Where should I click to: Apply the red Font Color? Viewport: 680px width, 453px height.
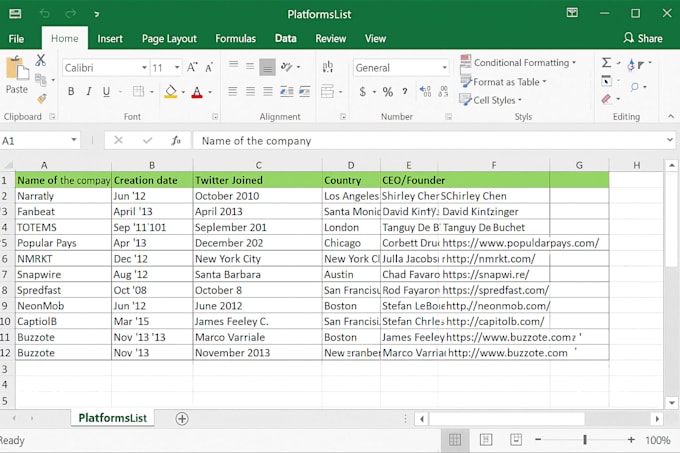[197, 92]
